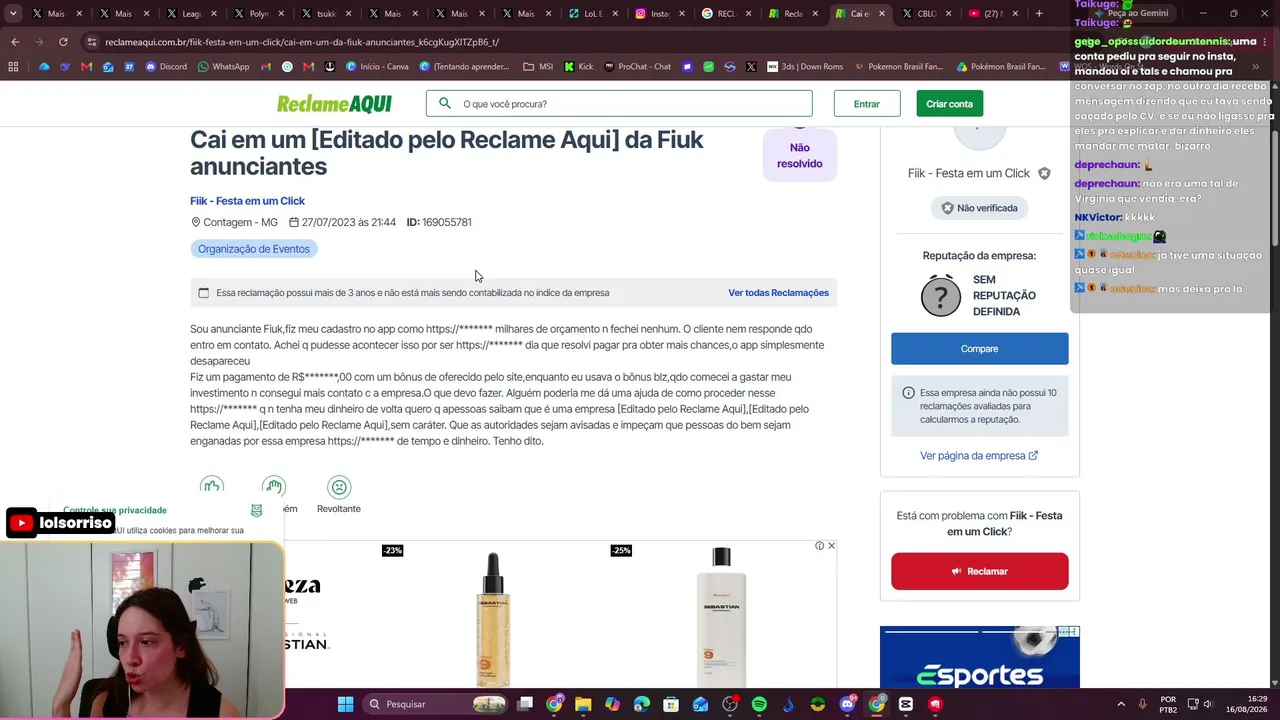The width and height of the screenshot is (1280, 720).
Task: Click the gold Sebastian serum product image
Action: click(492, 618)
